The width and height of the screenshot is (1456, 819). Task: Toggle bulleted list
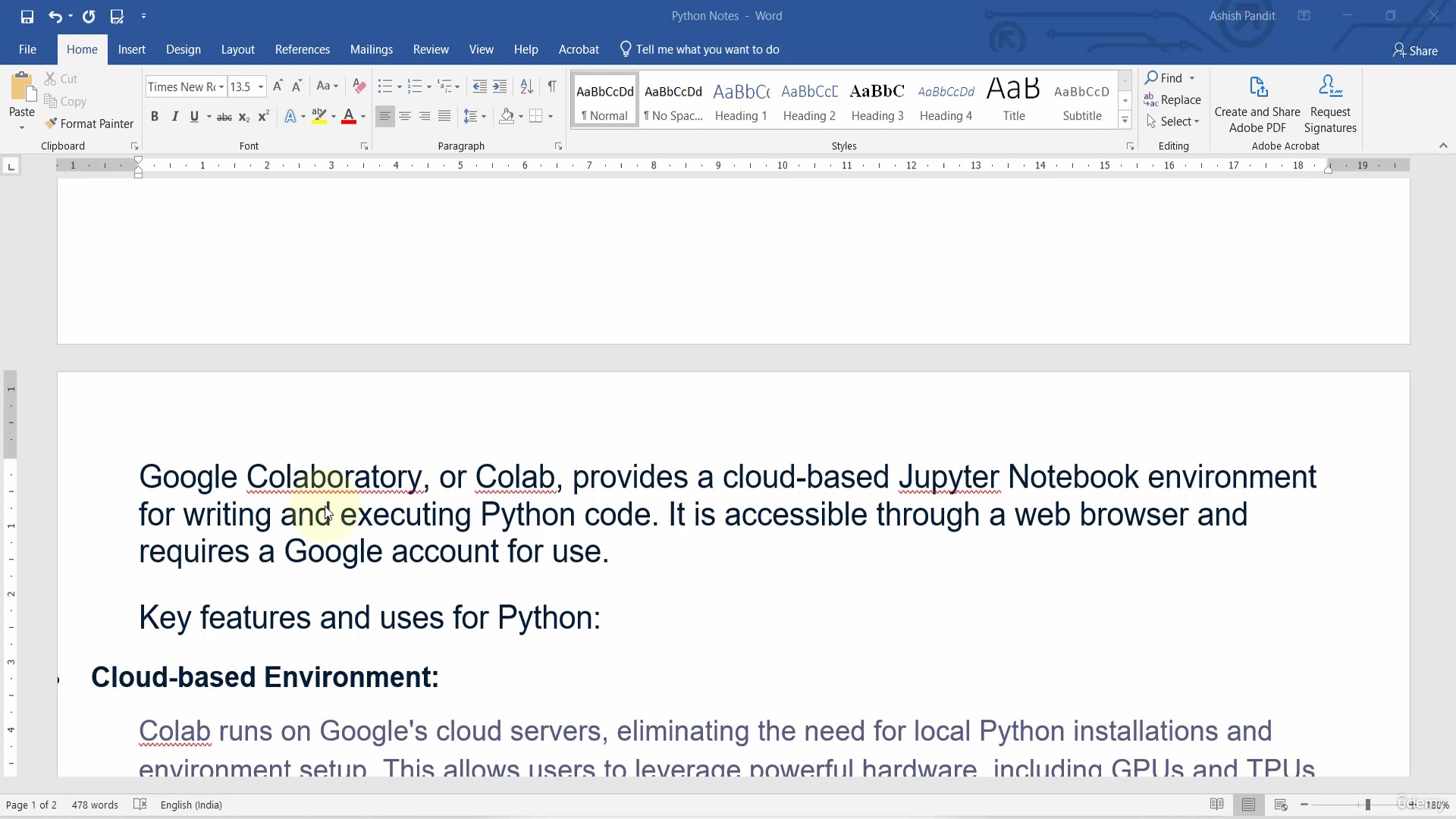point(385,86)
